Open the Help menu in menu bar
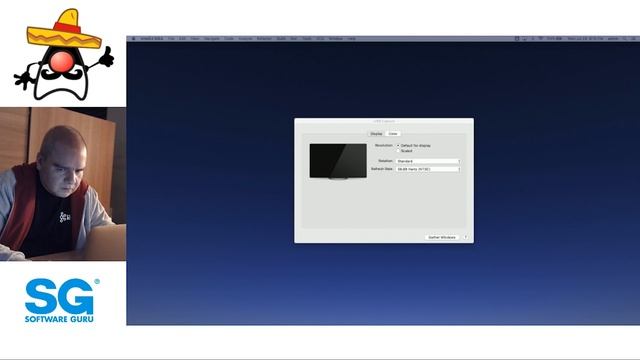The width and height of the screenshot is (640, 360). tap(351, 39)
